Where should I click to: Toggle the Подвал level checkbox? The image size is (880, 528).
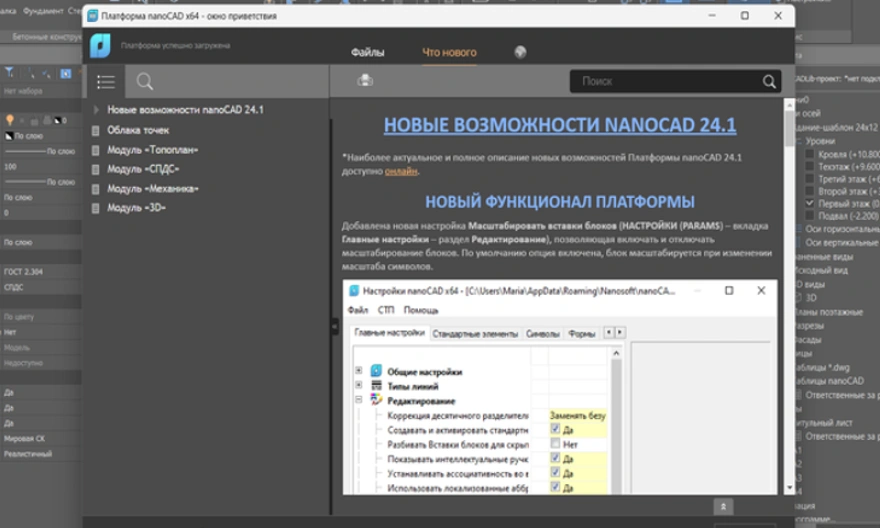(x=809, y=216)
